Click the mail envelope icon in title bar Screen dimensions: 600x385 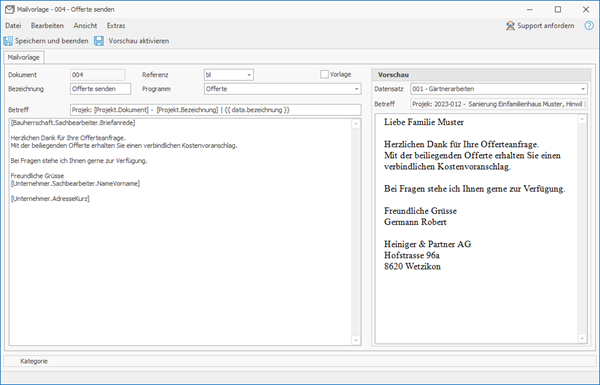[x=10, y=10]
